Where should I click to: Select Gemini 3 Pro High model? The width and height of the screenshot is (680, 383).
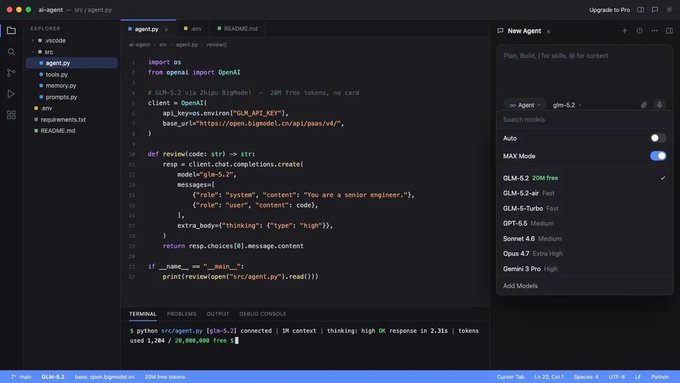[584, 269]
